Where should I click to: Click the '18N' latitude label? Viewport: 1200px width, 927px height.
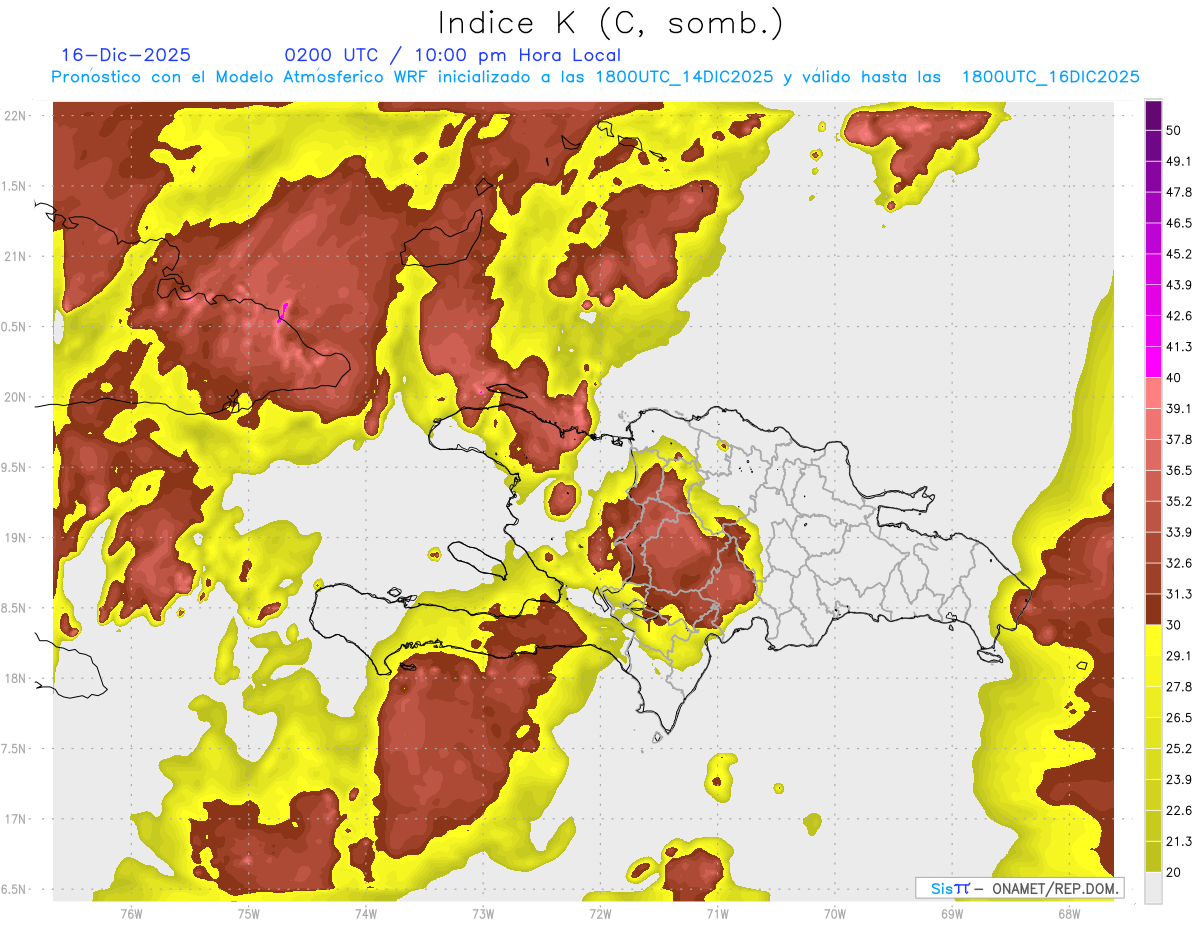click(x=14, y=678)
